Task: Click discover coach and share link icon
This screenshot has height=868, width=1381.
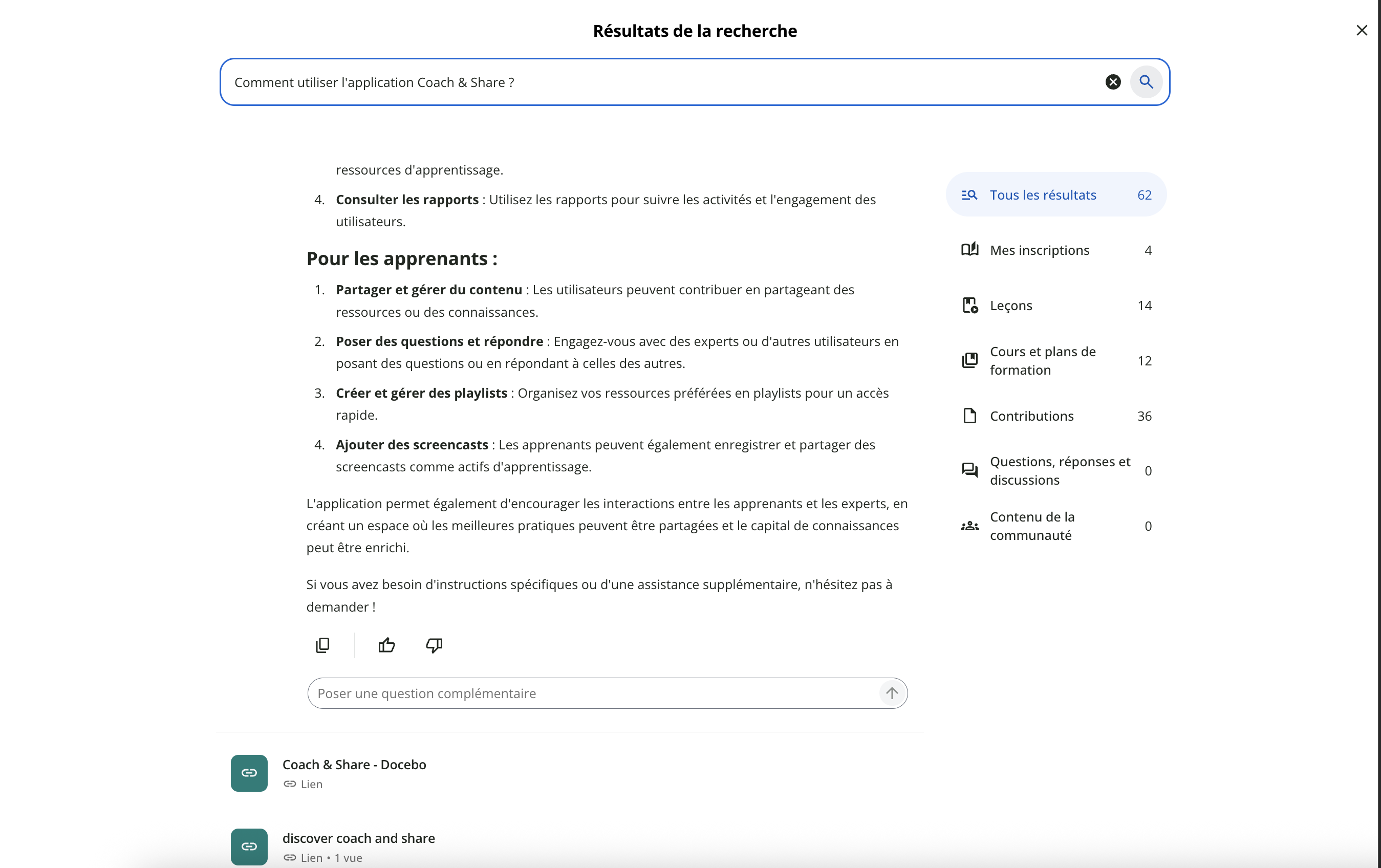Action: tap(249, 846)
